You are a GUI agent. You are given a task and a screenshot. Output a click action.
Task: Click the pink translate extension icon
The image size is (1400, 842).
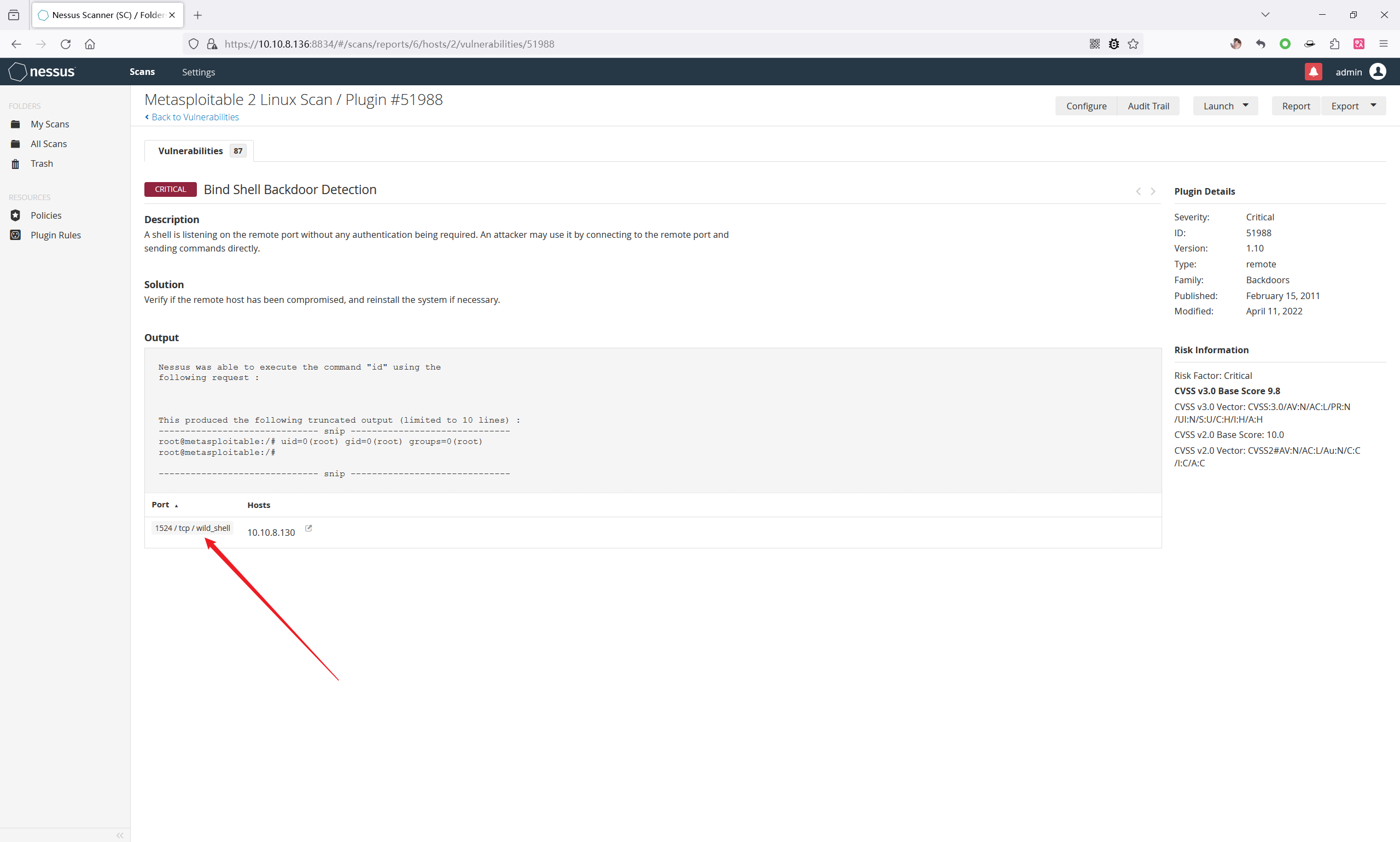click(x=1359, y=44)
